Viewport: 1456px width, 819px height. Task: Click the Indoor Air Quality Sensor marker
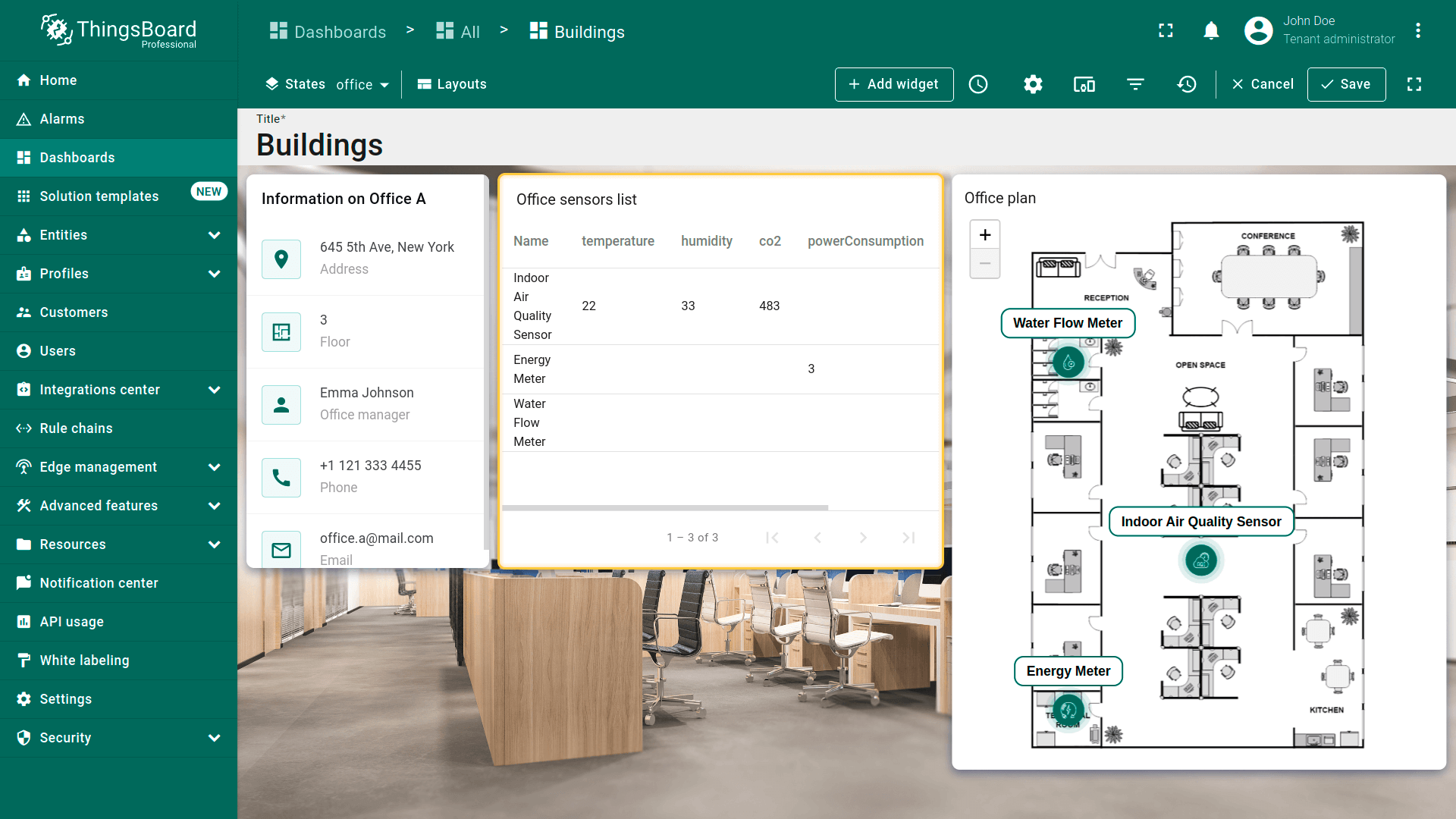click(1200, 561)
